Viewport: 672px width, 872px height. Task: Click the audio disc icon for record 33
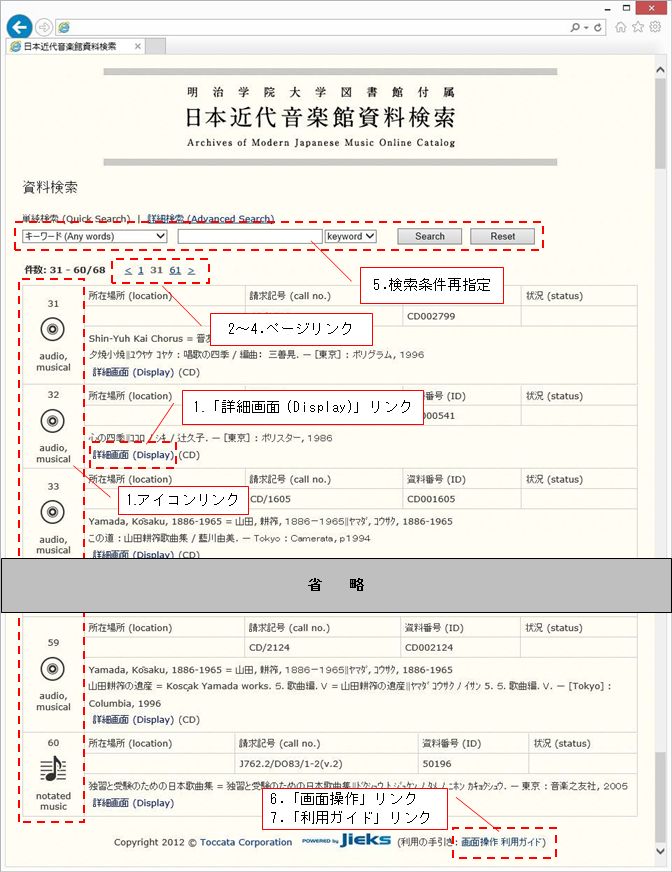pos(53,513)
